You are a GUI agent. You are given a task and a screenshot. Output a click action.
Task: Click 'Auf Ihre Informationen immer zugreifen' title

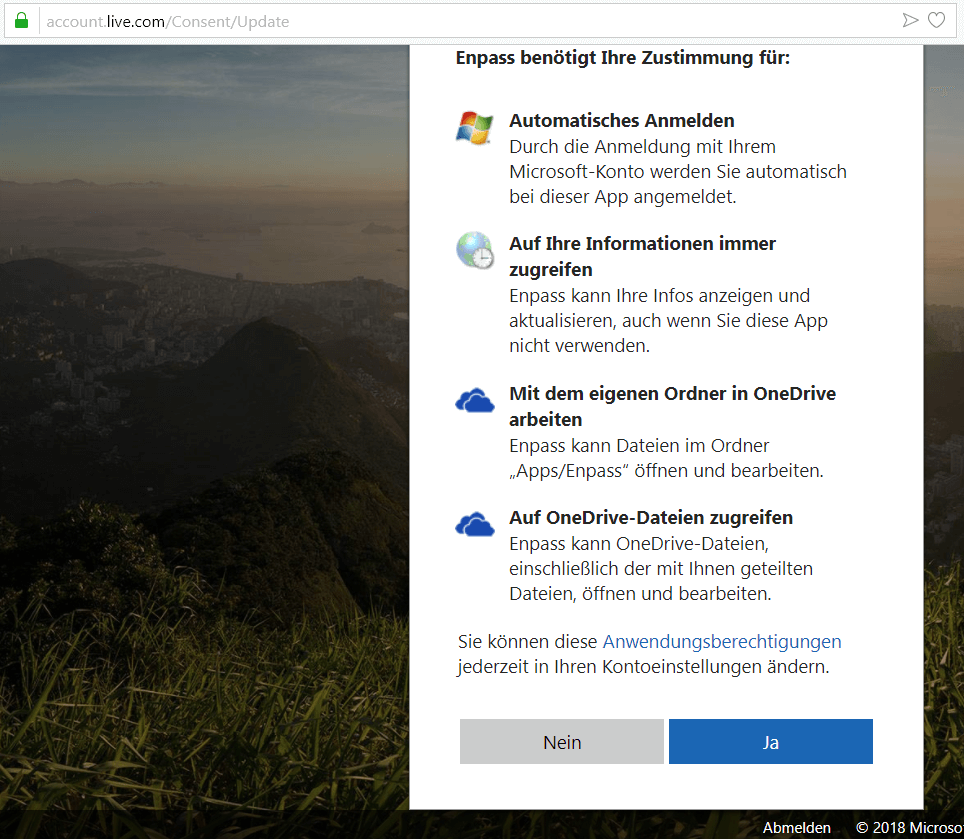point(642,256)
